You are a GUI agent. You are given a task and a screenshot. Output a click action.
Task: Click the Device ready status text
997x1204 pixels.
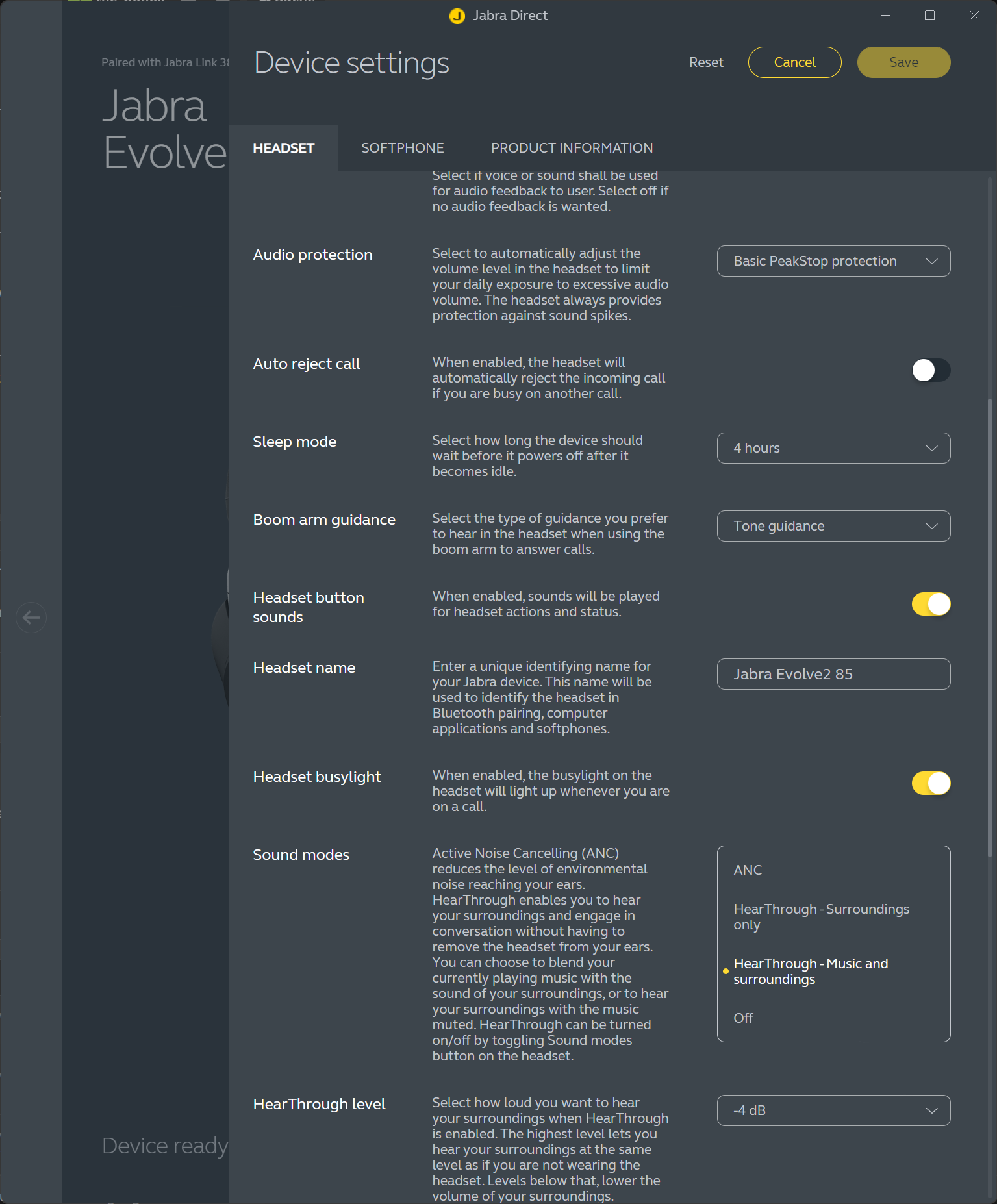[165, 1146]
